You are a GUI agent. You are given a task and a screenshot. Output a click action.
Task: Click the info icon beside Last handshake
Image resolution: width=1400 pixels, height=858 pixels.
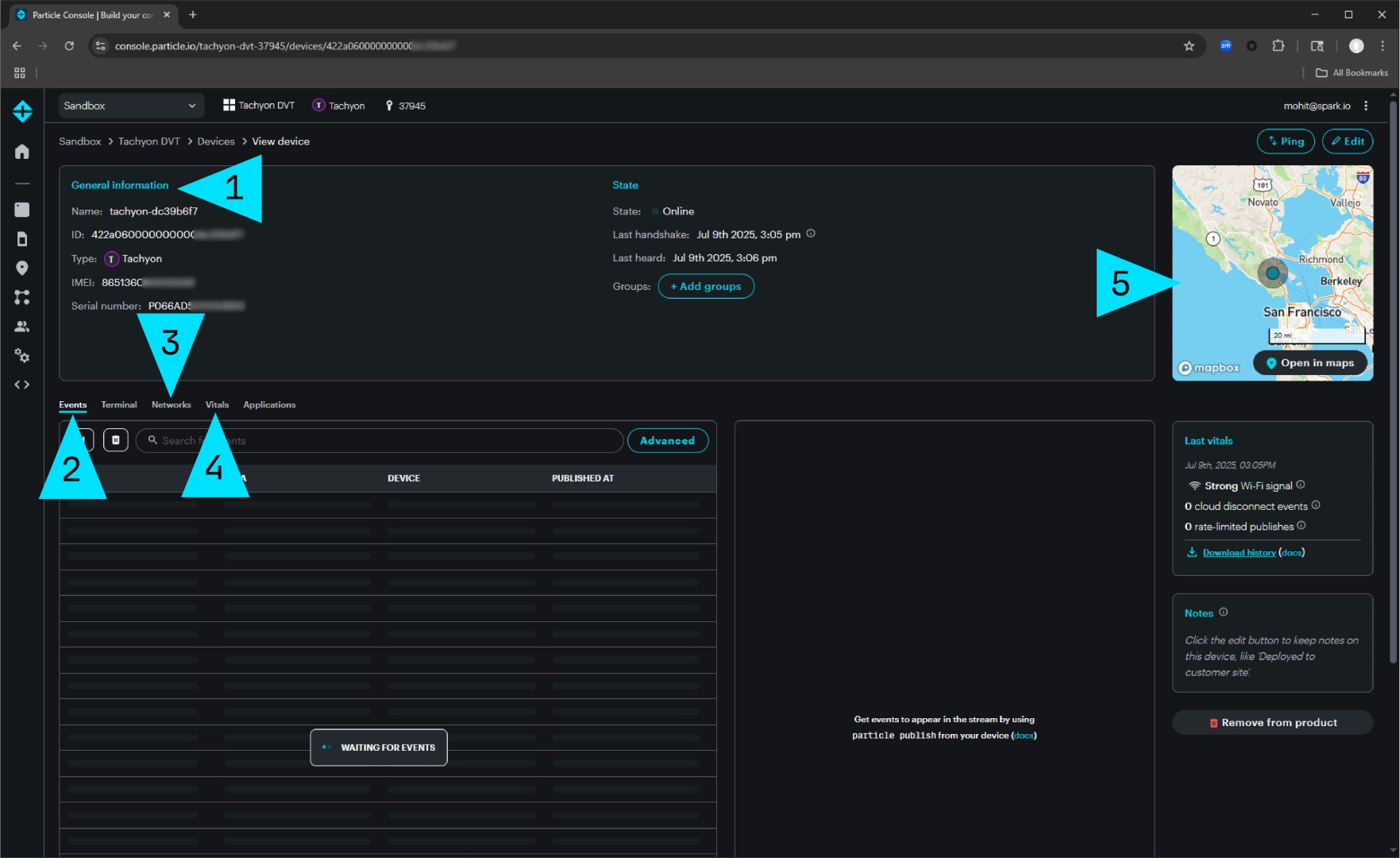click(x=811, y=234)
